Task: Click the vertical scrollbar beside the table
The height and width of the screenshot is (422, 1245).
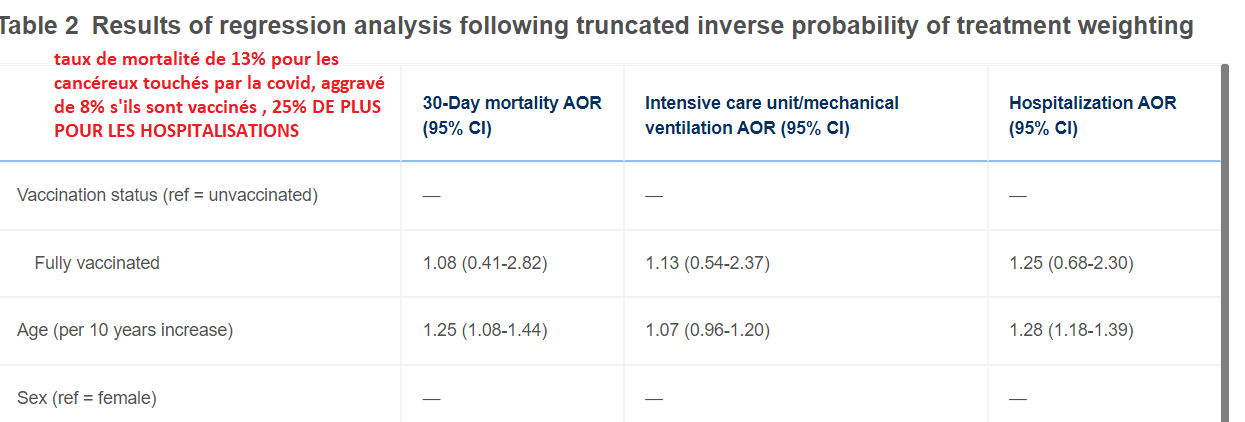Action: [1224, 240]
